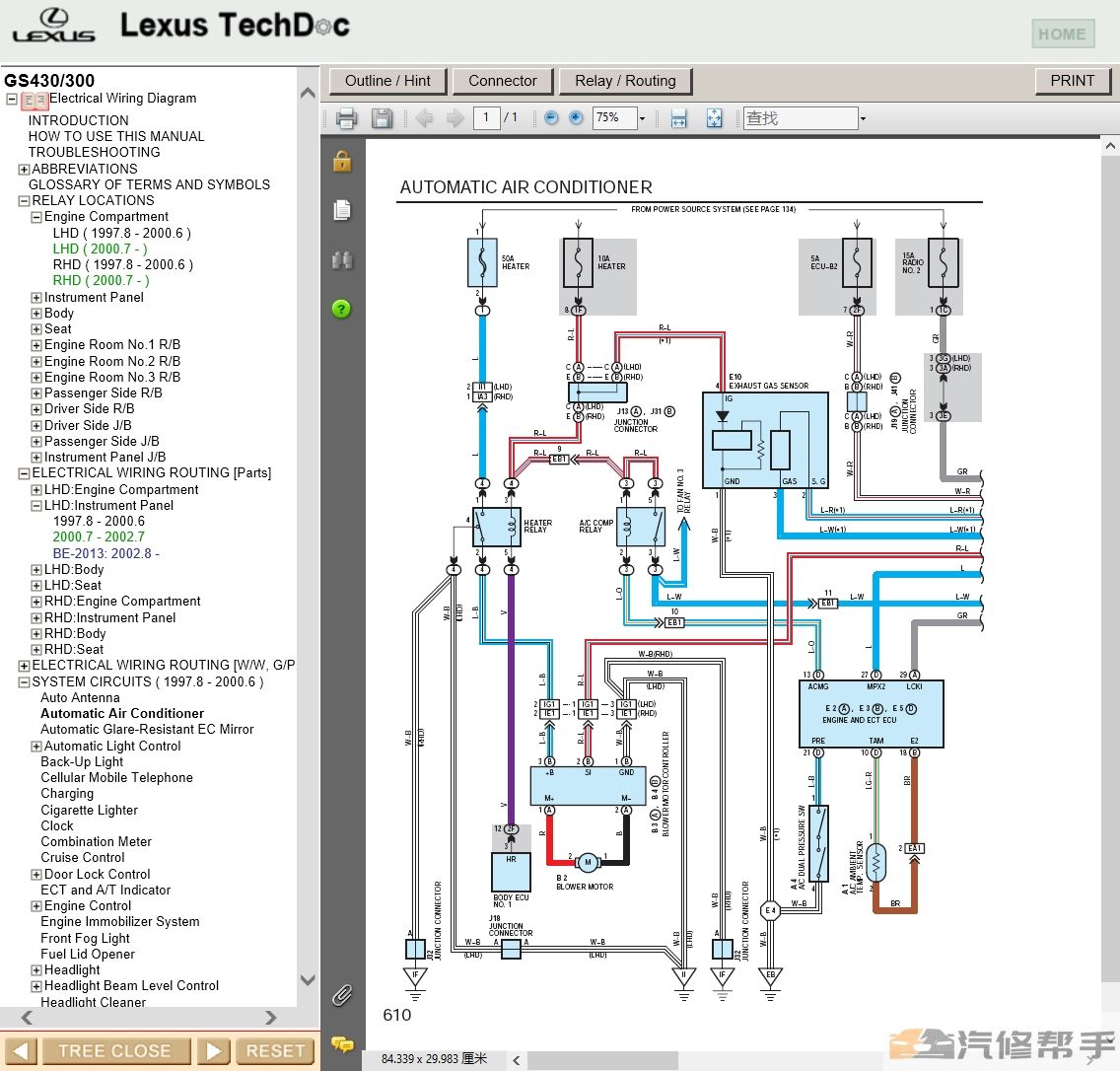
Task: Click the zoom out minus icon
Action: 551,118
